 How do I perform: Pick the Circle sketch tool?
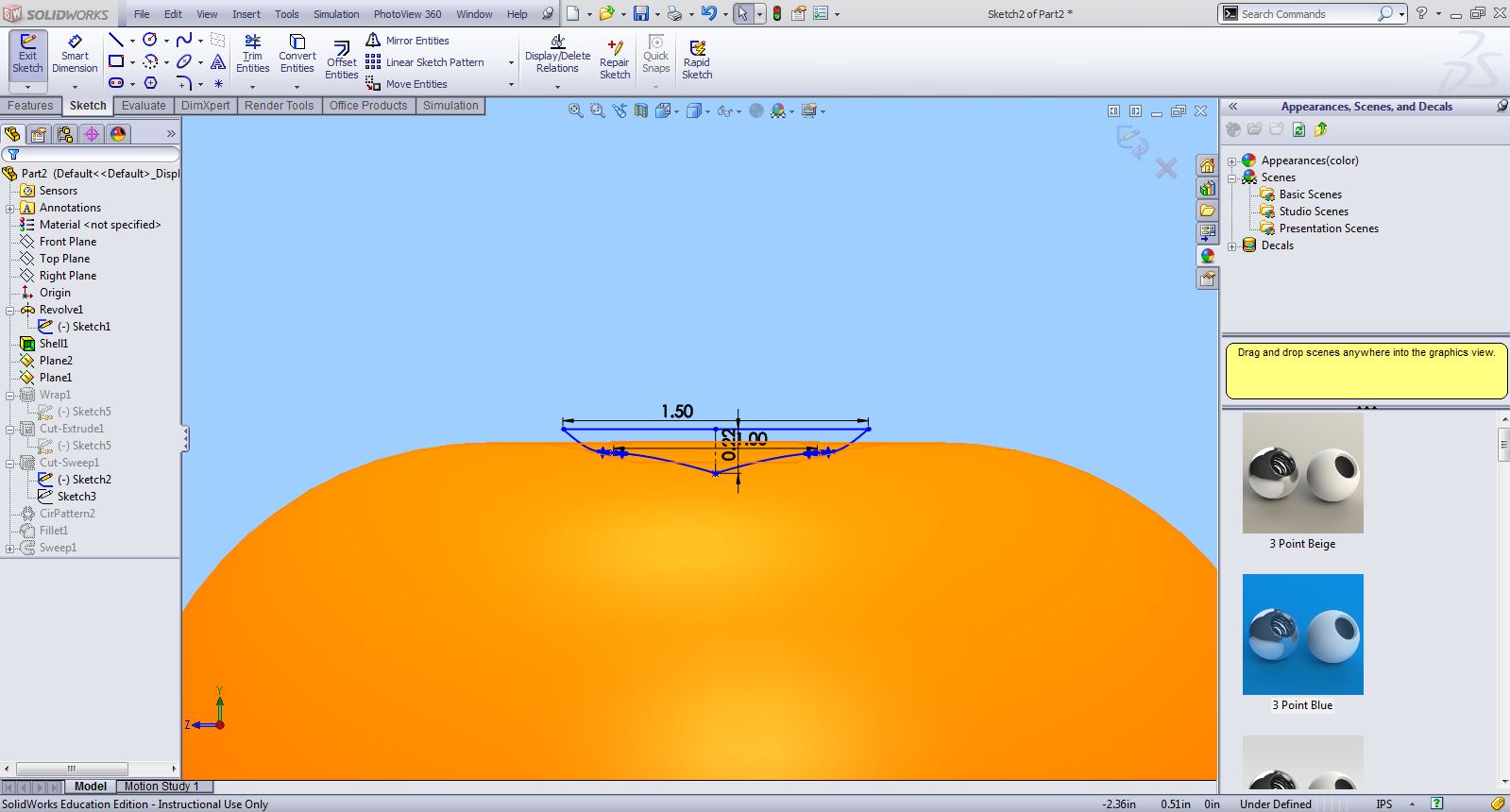coord(150,40)
